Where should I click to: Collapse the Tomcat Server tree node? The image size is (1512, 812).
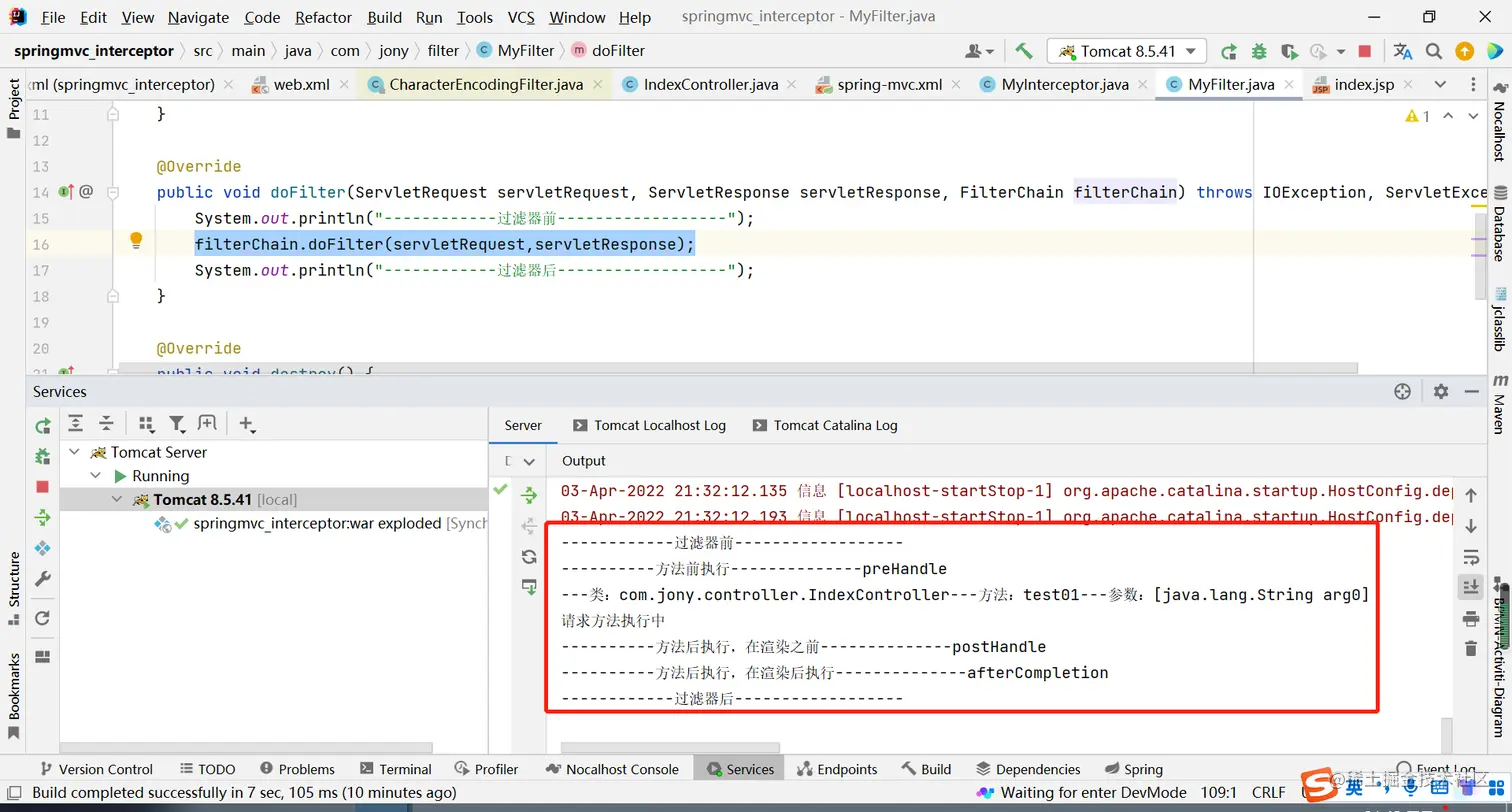pyautogui.click(x=74, y=452)
